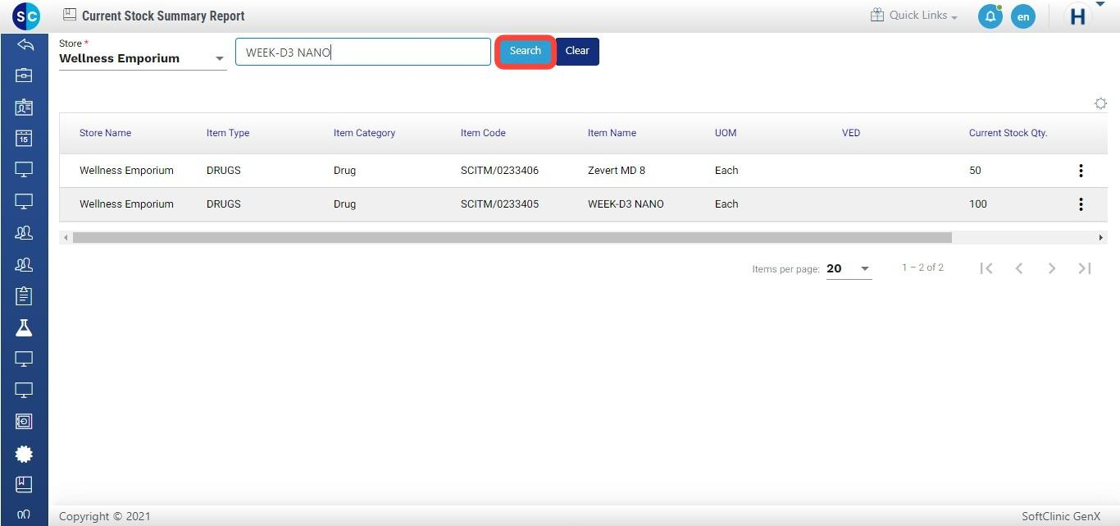Open the safe/locker sidebar icon
Screen dimensions: 1120x526
24,421
